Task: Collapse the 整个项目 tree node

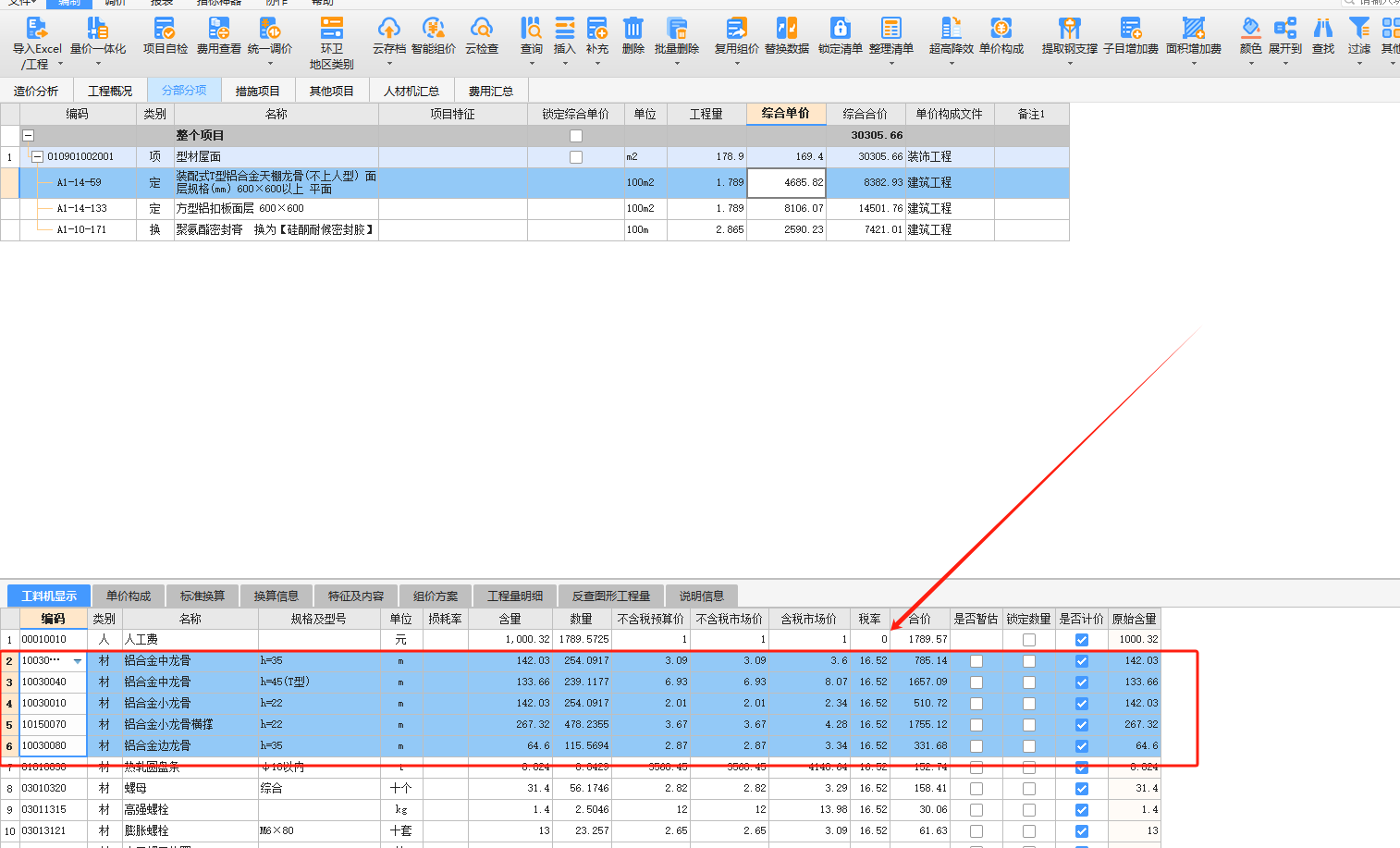Action: (x=28, y=135)
